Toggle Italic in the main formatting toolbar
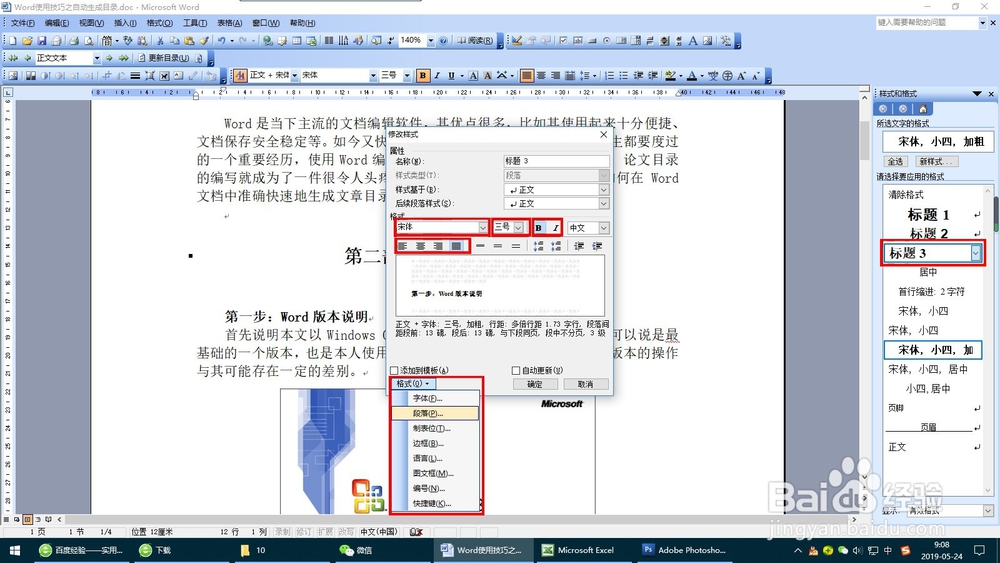1000x563 pixels. pyautogui.click(x=438, y=75)
